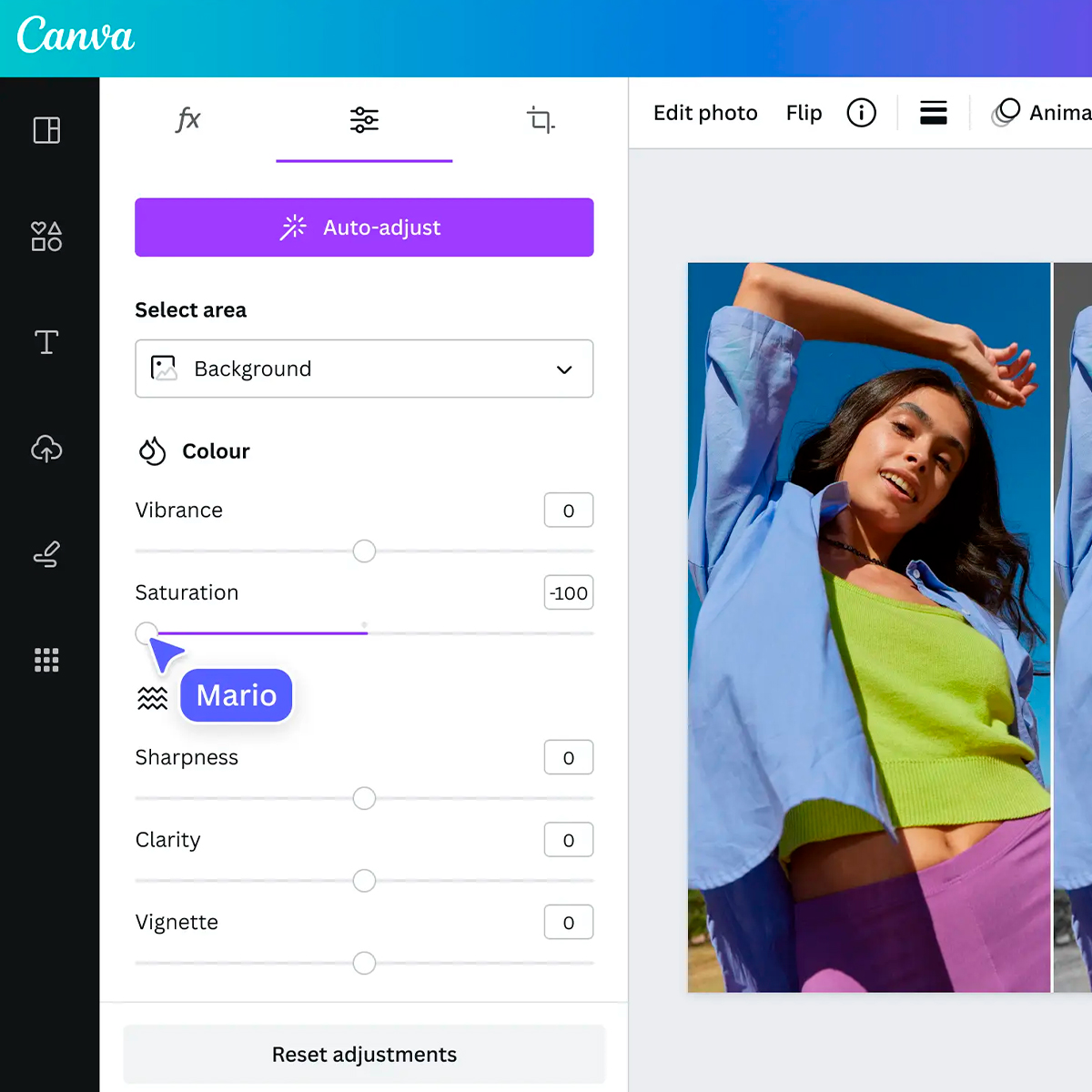Click the Texture waves icon
This screenshot has height=1092, width=1092.
152,698
